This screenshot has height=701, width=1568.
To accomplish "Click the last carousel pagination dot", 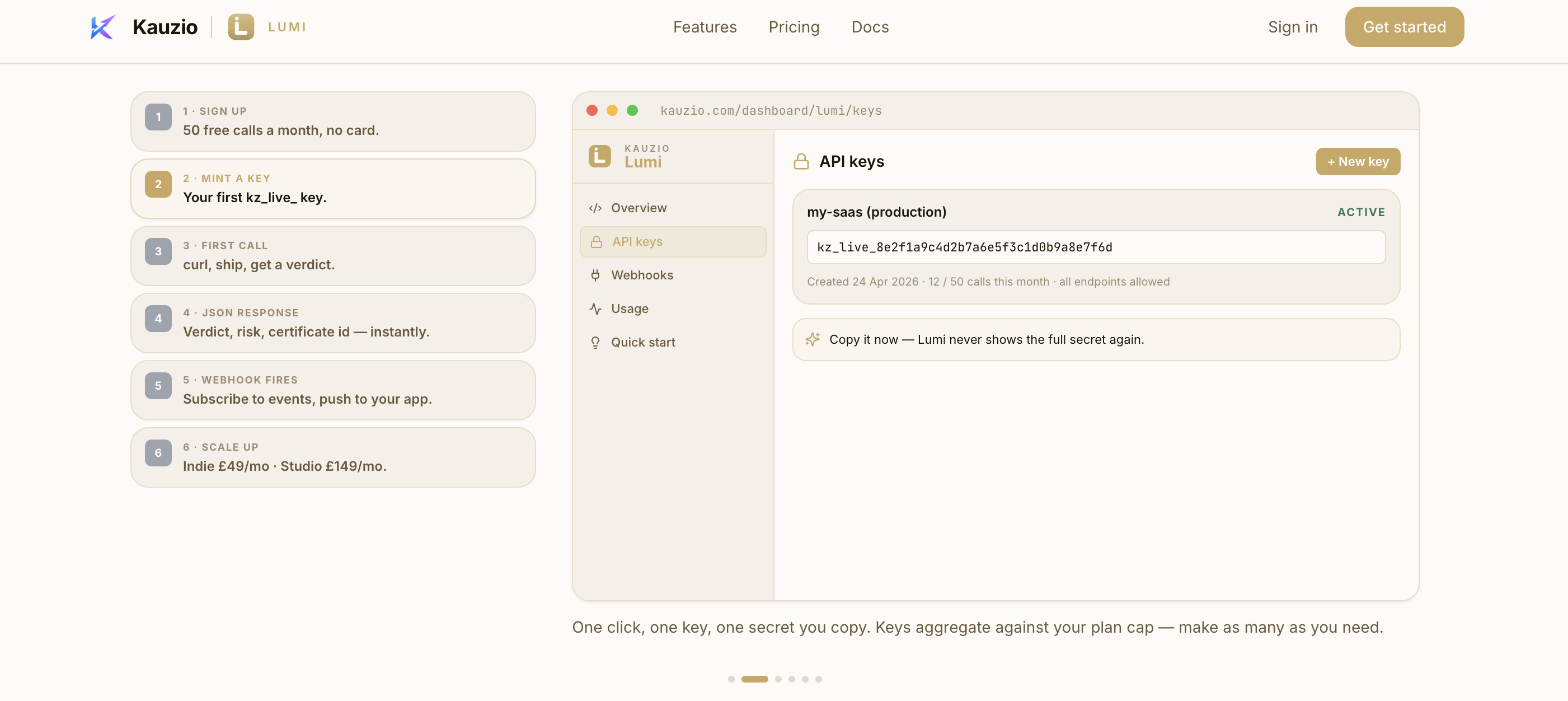I will [x=819, y=679].
